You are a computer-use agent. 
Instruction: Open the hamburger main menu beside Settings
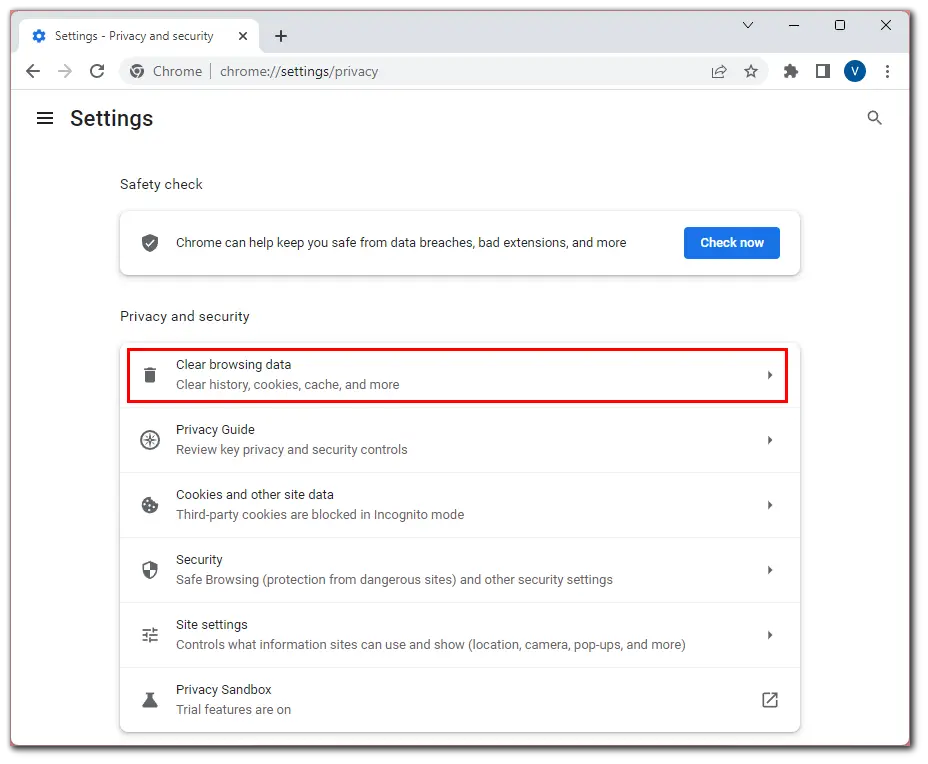point(45,118)
